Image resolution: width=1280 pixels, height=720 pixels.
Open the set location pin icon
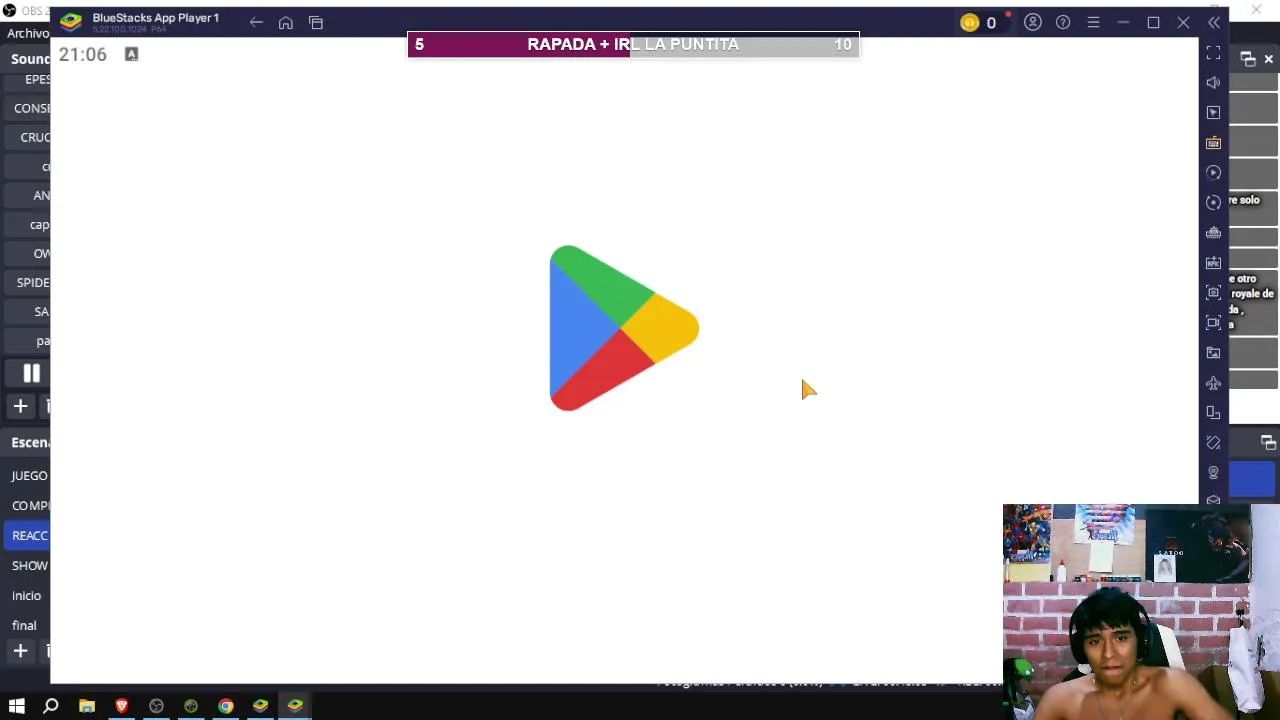click(1214, 472)
